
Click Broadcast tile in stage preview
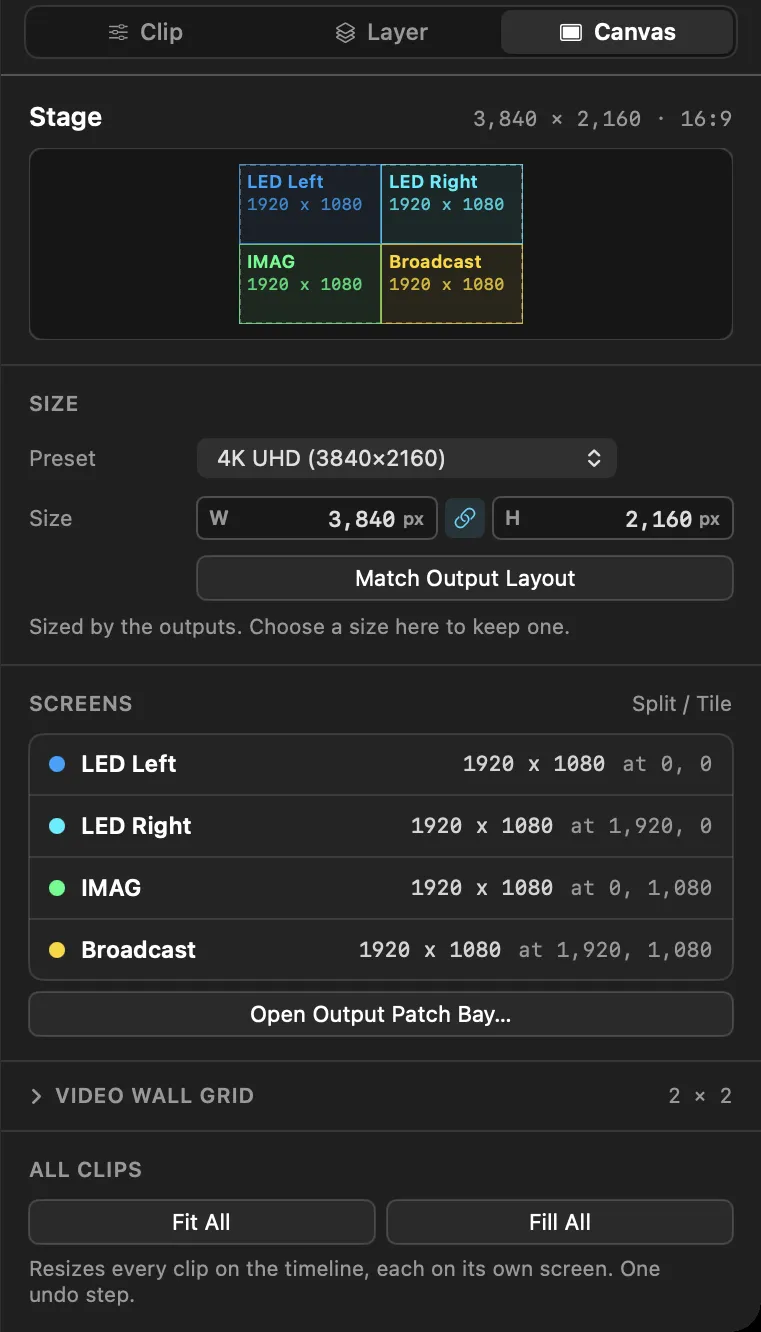pyautogui.click(x=452, y=284)
